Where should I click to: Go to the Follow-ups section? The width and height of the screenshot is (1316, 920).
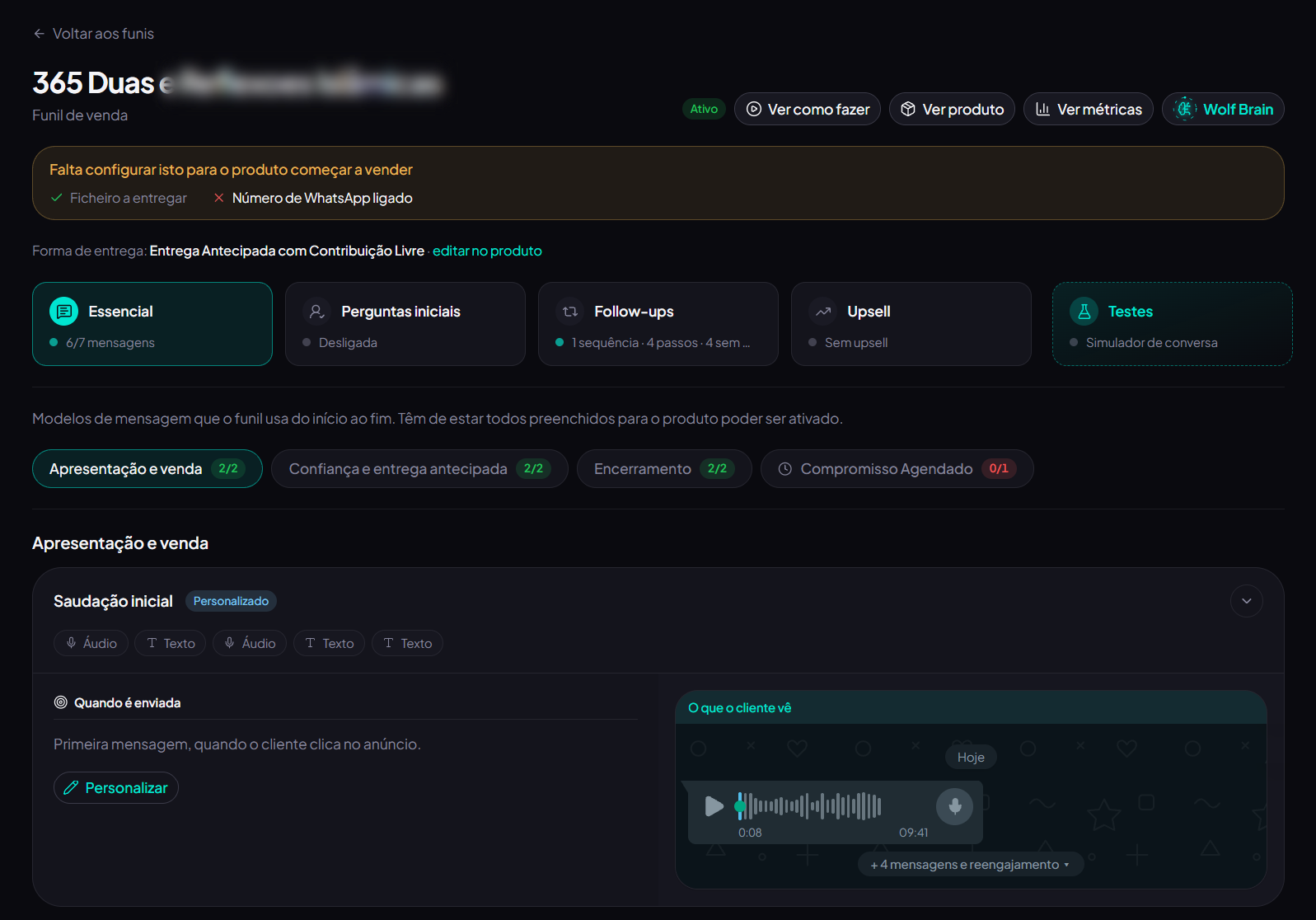658,324
